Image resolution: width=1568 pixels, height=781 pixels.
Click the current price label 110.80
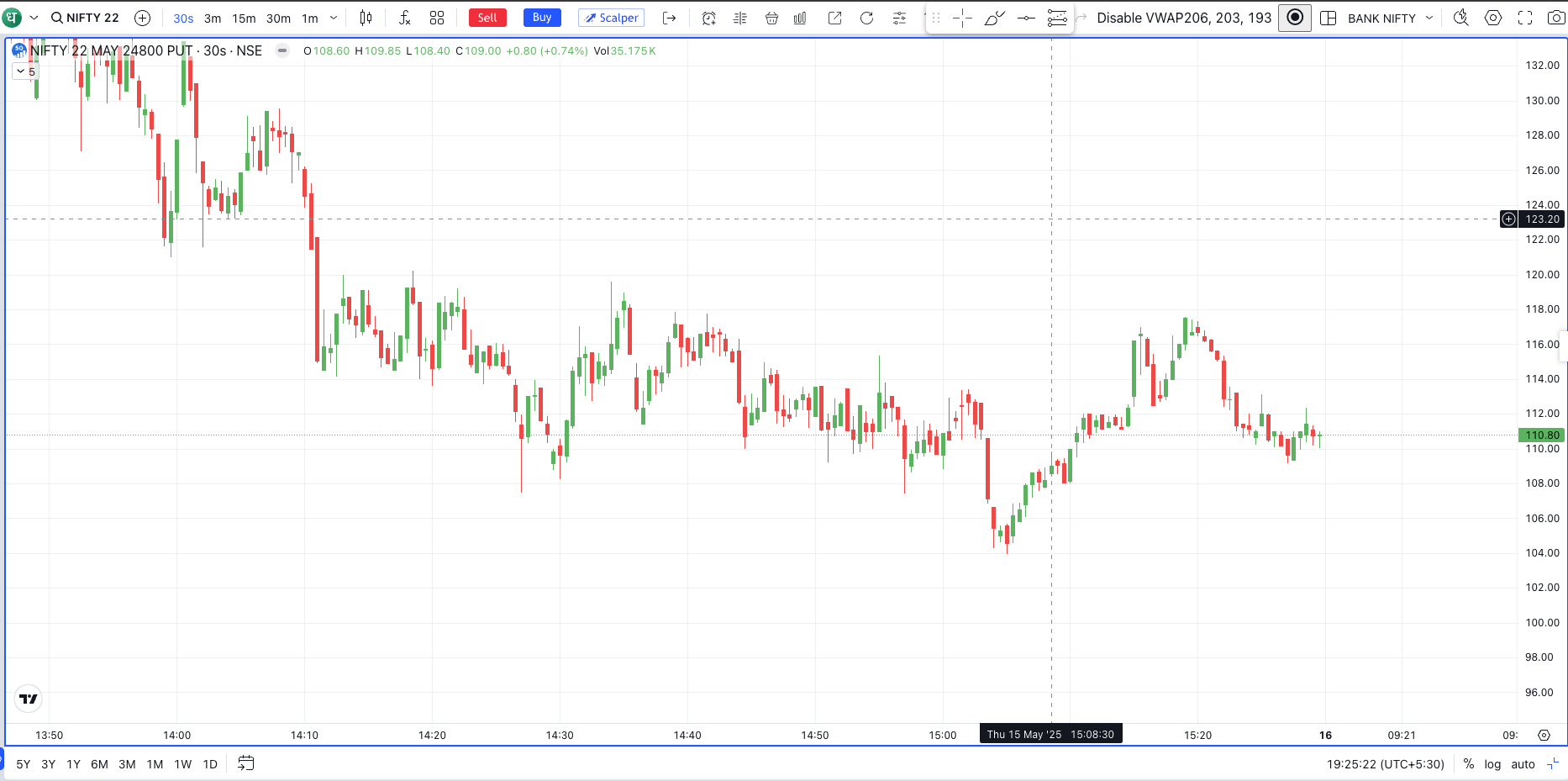(1542, 435)
